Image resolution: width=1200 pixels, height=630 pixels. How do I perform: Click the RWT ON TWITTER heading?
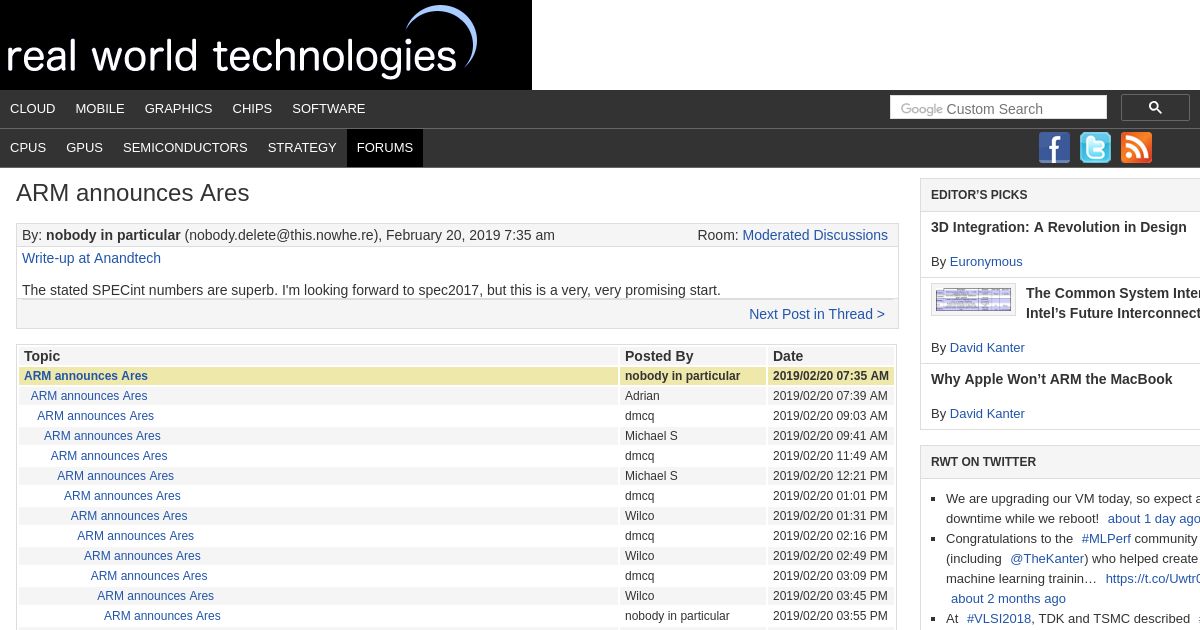[983, 462]
